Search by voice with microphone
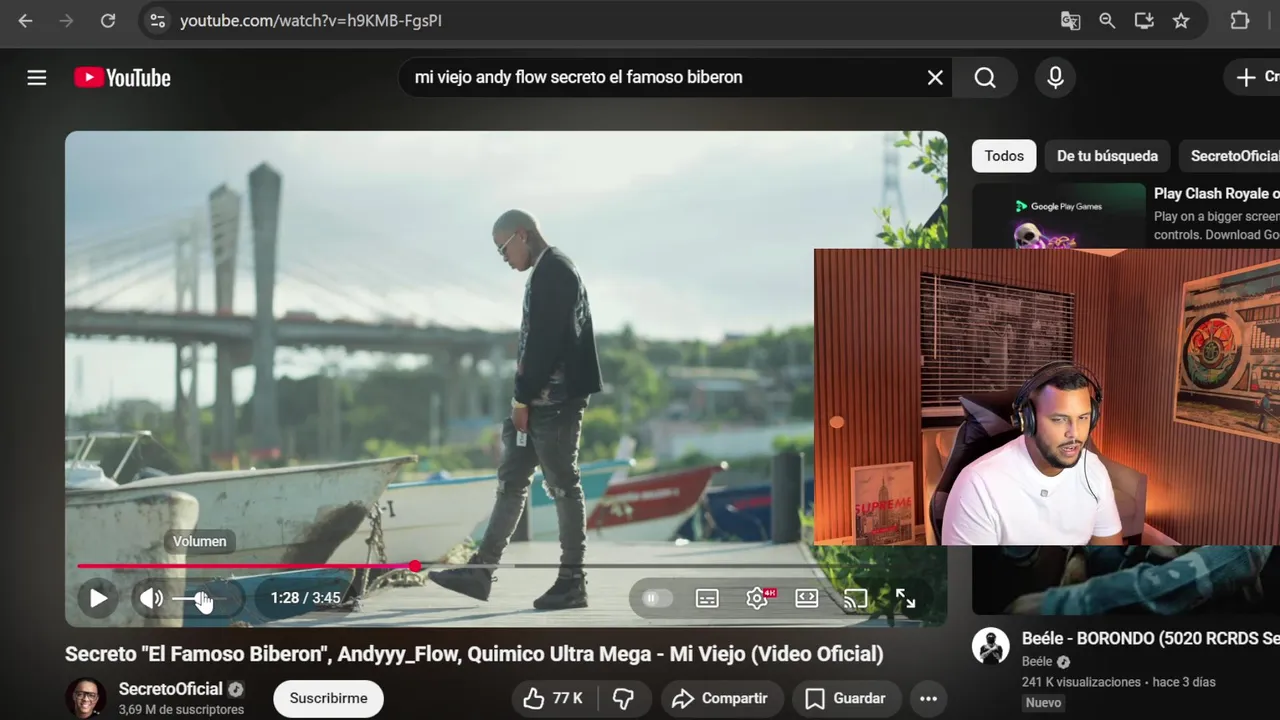The width and height of the screenshot is (1280, 720). click(1055, 78)
